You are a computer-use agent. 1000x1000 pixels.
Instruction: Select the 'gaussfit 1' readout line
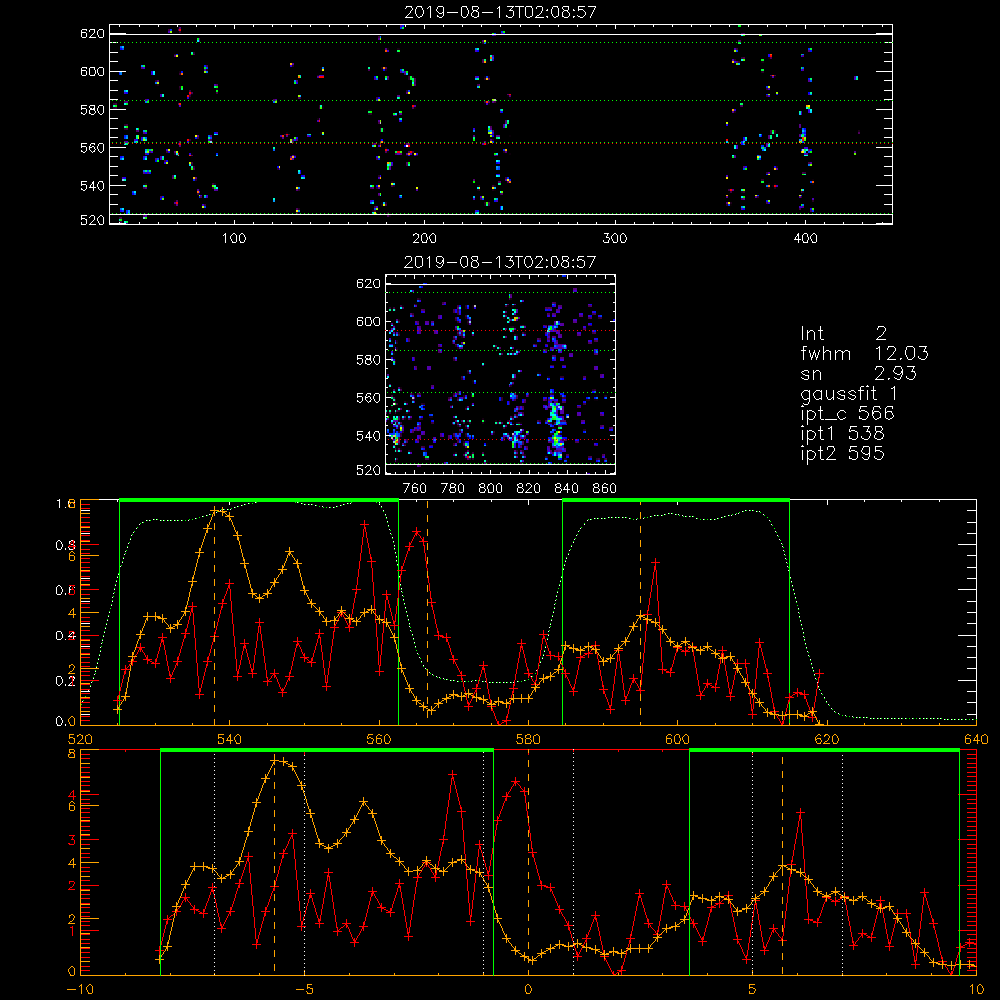pyautogui.click(x=849, y=393)
